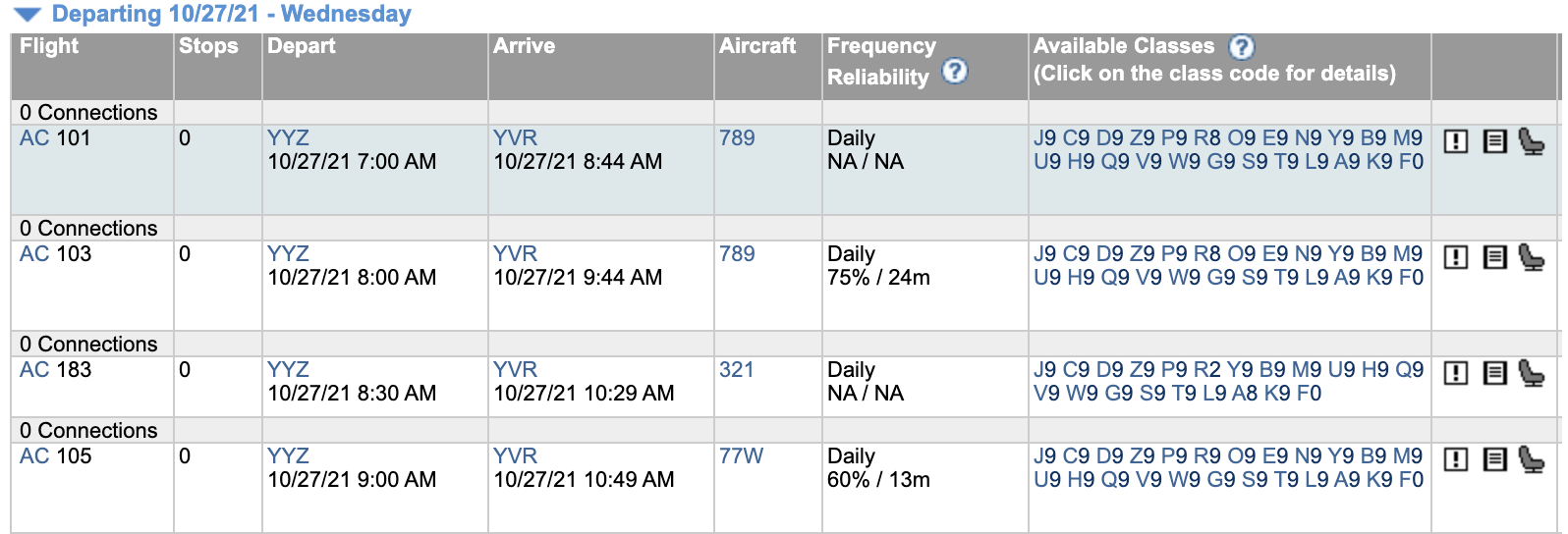This screenshot has width=1568, height=534.
Task: Select class code R2 on flight AC 183
Action: [x=1206, y=370]
